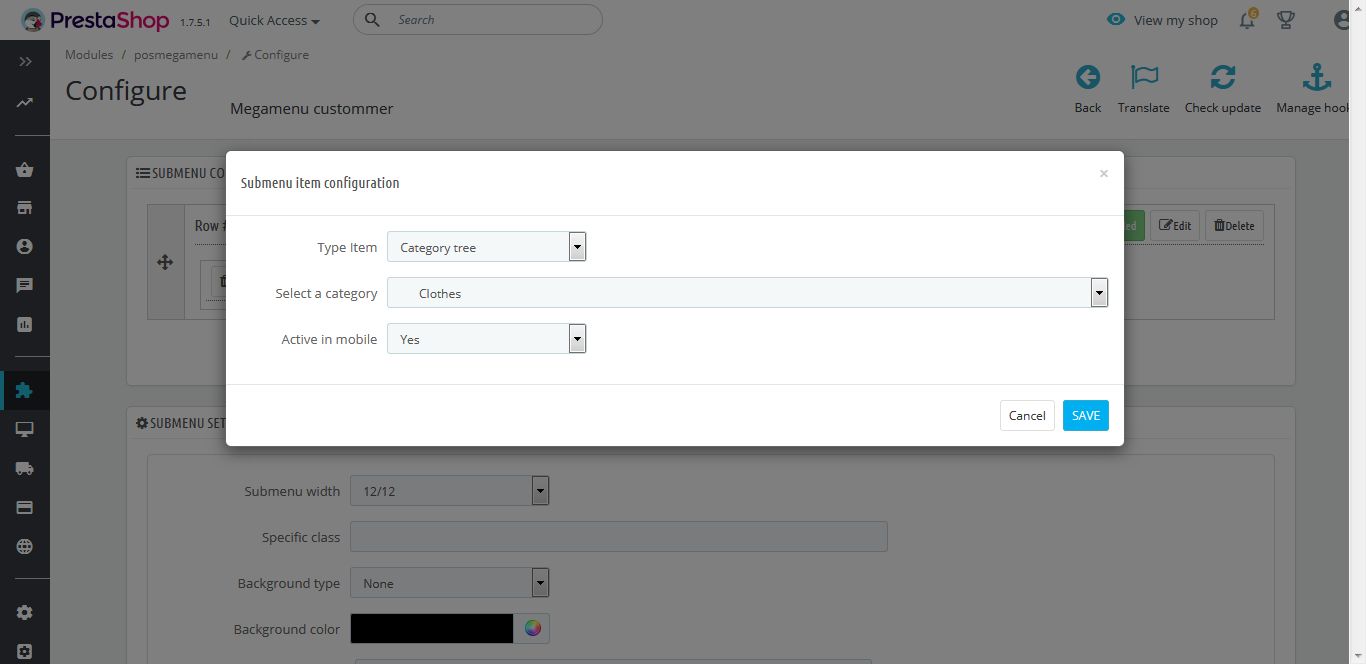Expand sidebar with double chevron icon

pyautogui.click(x=25, y=62)
